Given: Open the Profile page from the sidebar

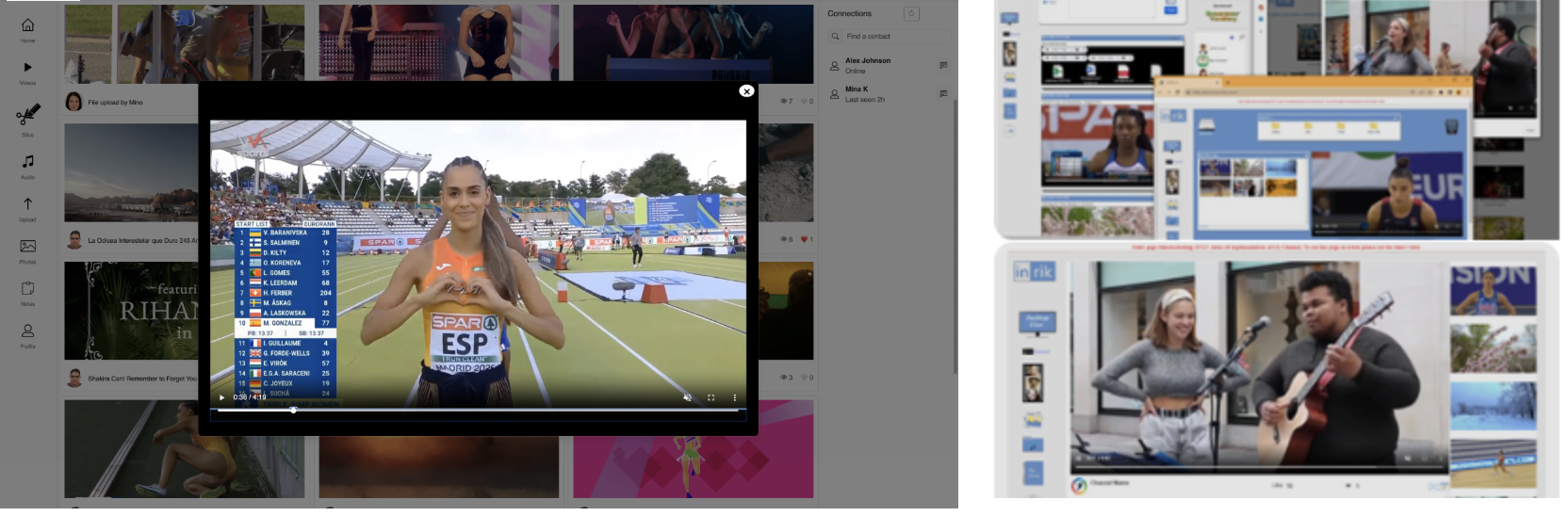Looking at the screenshot, I should [x=27, y=331].
